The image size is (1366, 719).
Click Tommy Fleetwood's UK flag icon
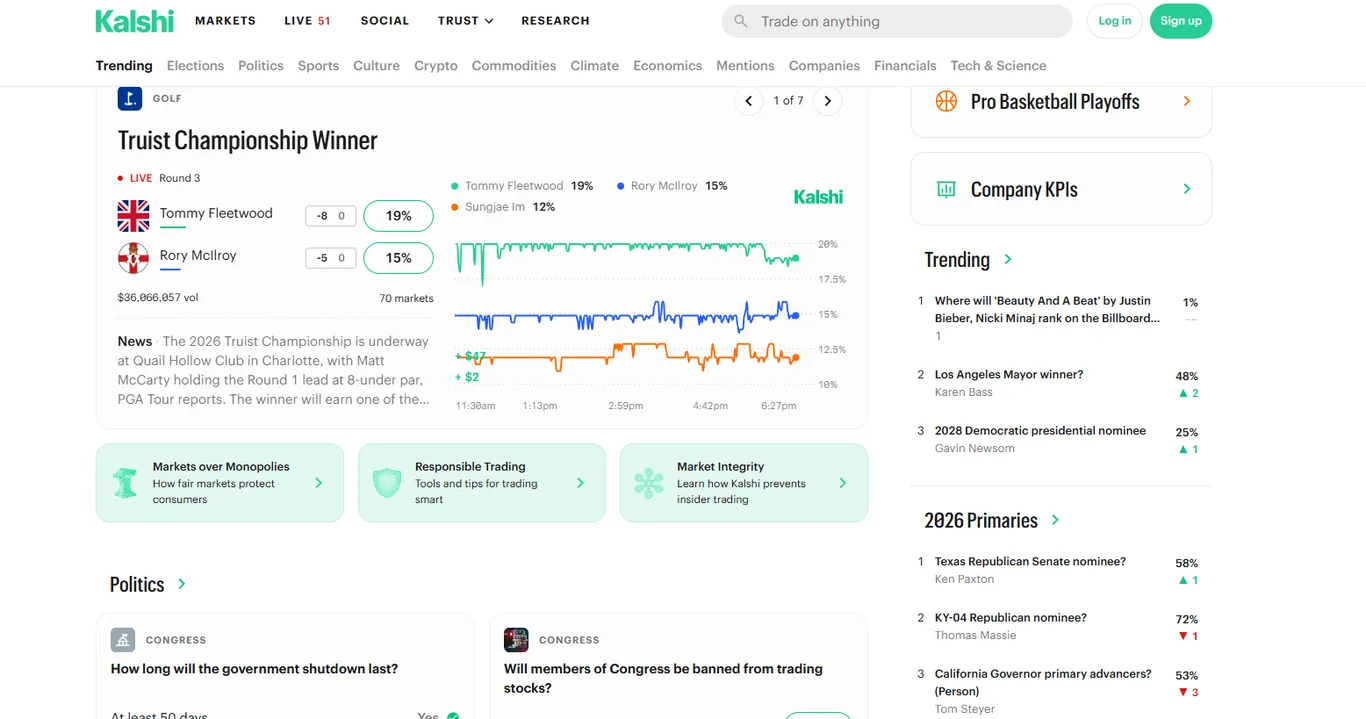(133, 215)
